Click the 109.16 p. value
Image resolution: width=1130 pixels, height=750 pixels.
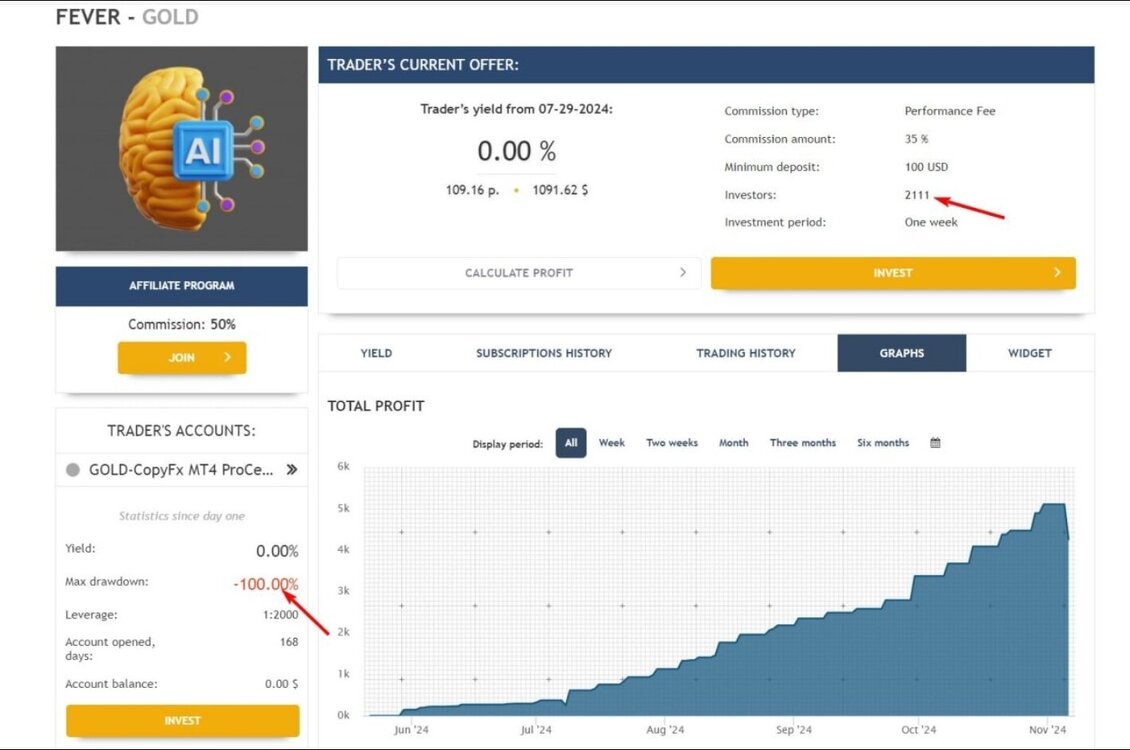click(x=472, y=190)
